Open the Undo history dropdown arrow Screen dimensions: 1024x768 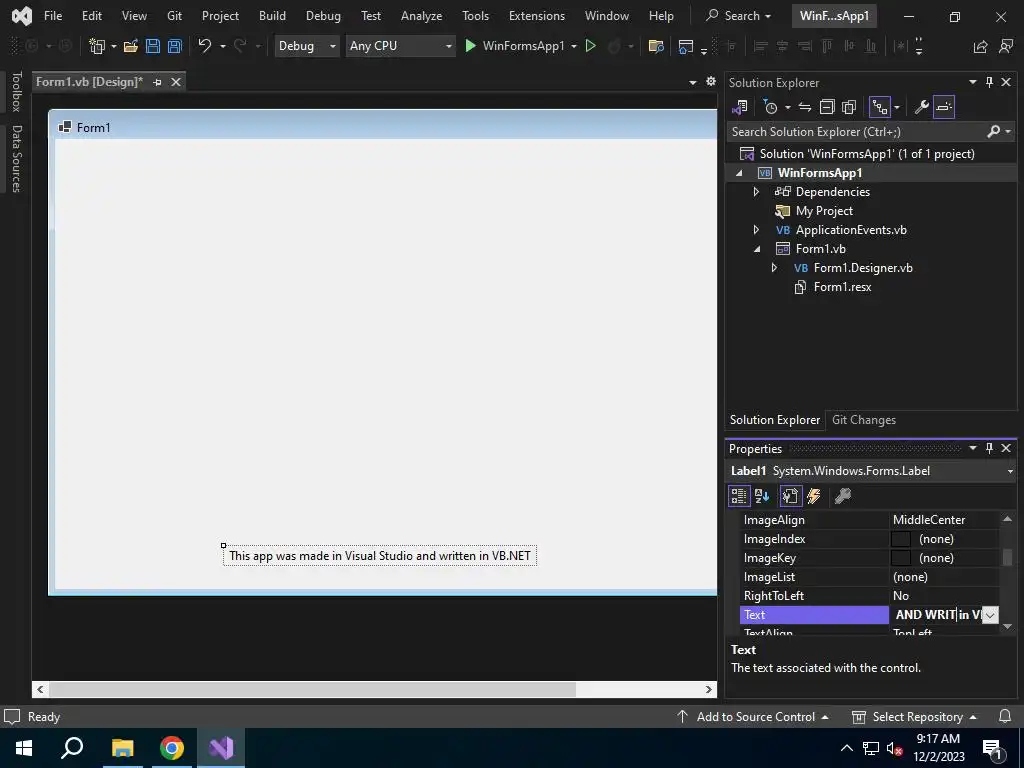click(x=223, y=46)
